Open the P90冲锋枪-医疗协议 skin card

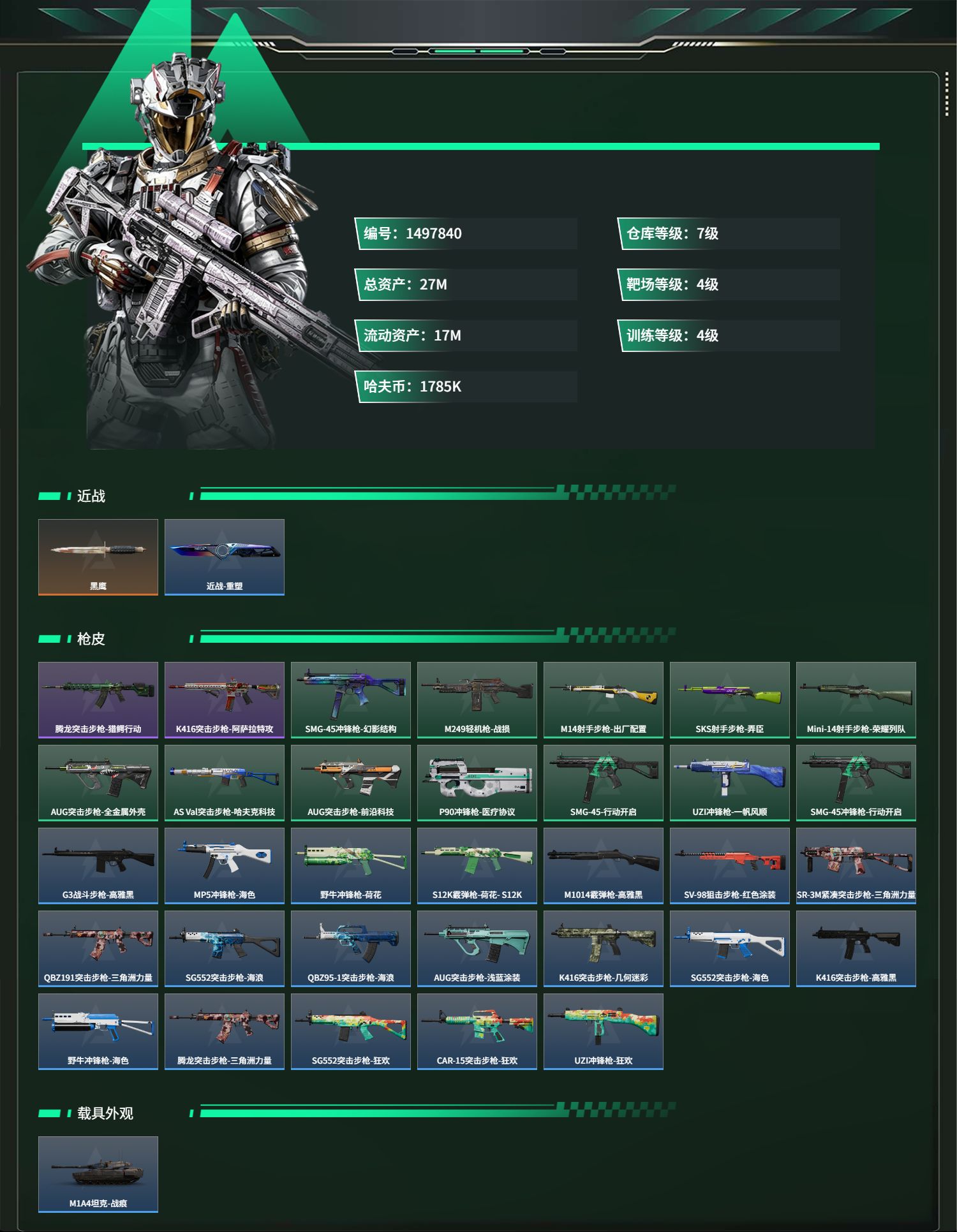pyautogui.click(x=477, y=783)
